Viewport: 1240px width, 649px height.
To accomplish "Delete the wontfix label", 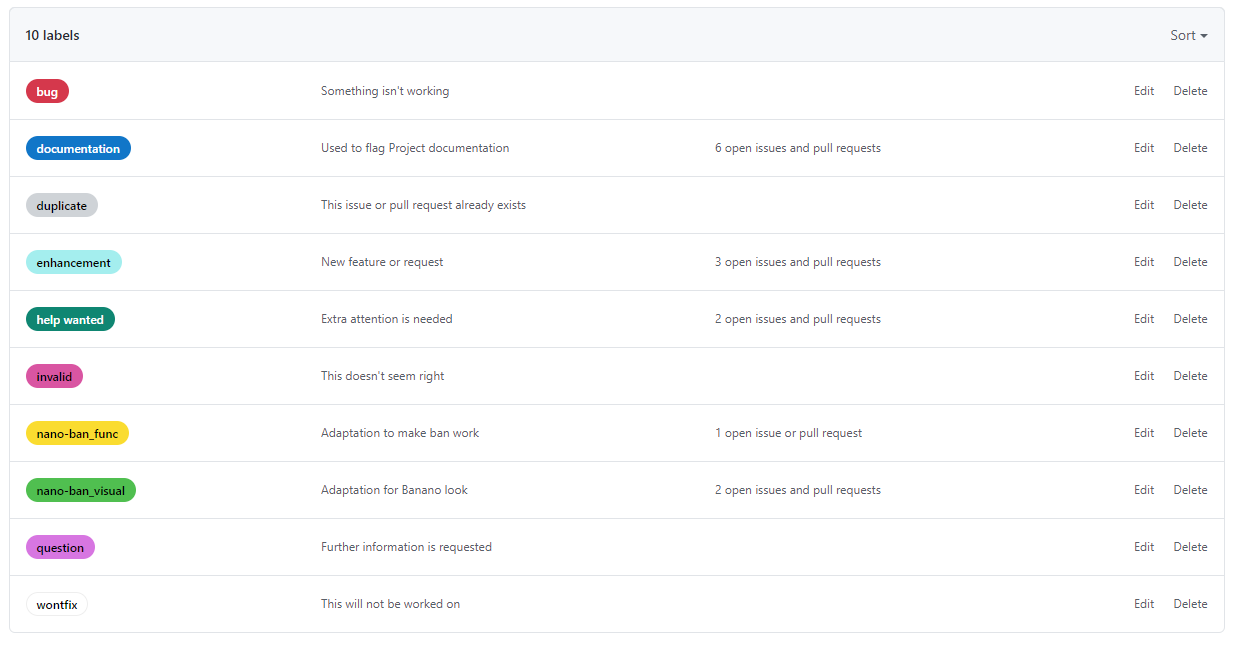I will click(1190, 604).
